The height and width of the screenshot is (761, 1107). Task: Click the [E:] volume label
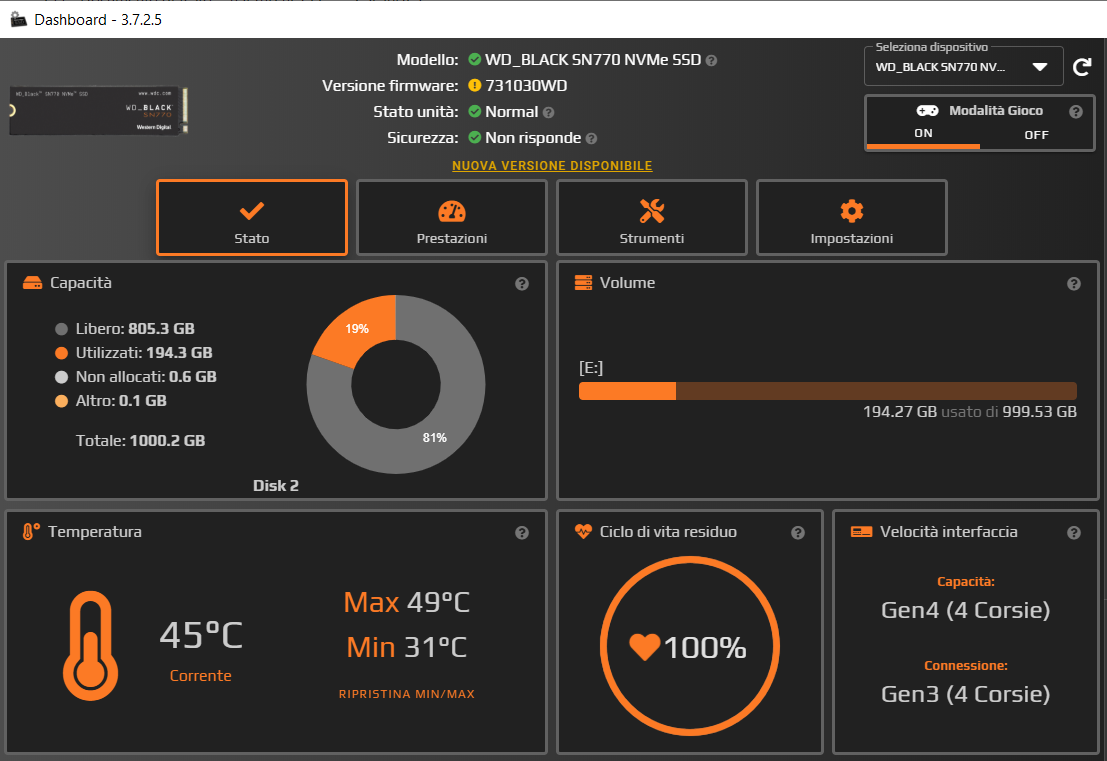591,368
